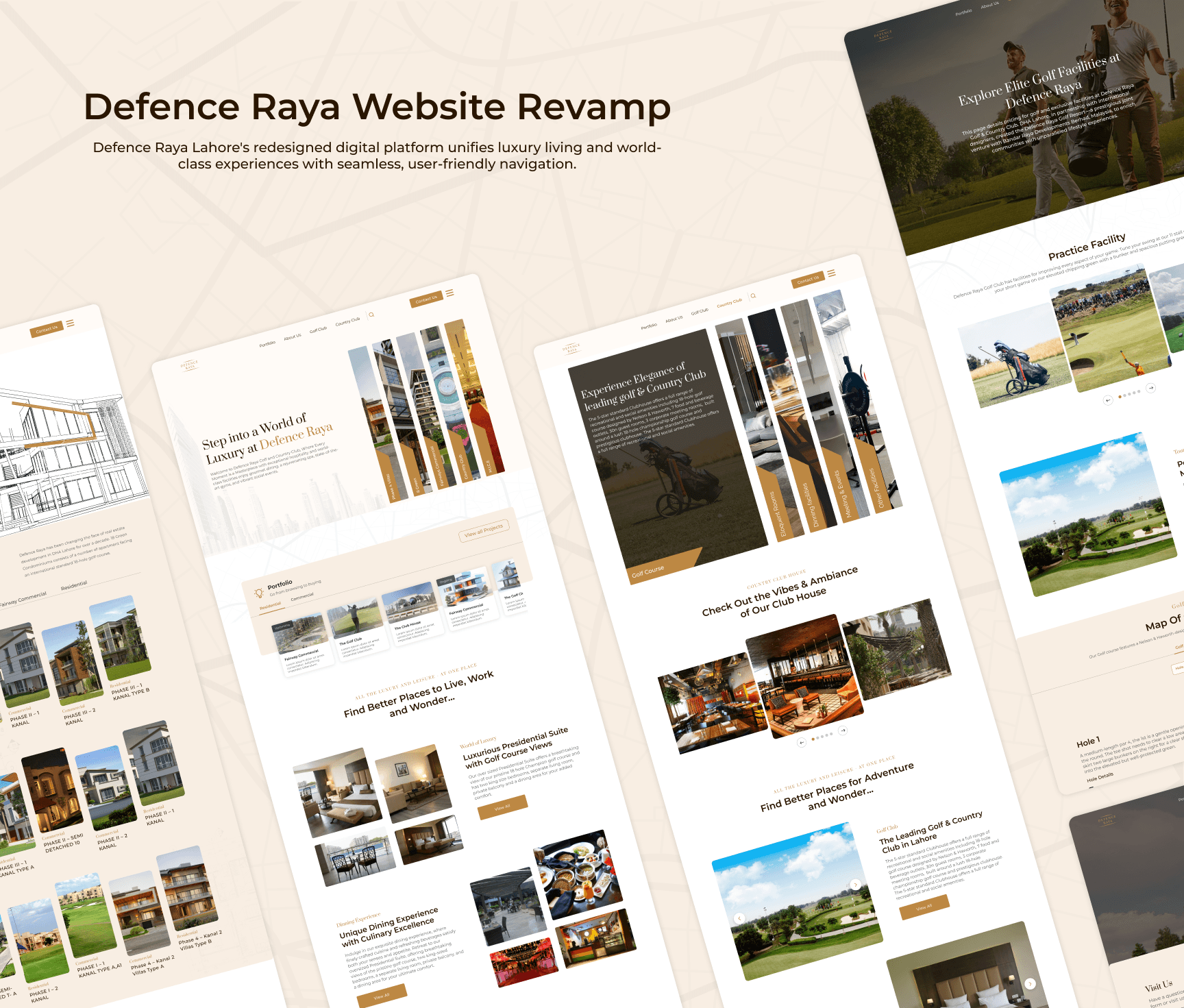Screen dimensions: 1184x1008
Task: Click search icon in Country Club page navbar
Action: (753, 295)
